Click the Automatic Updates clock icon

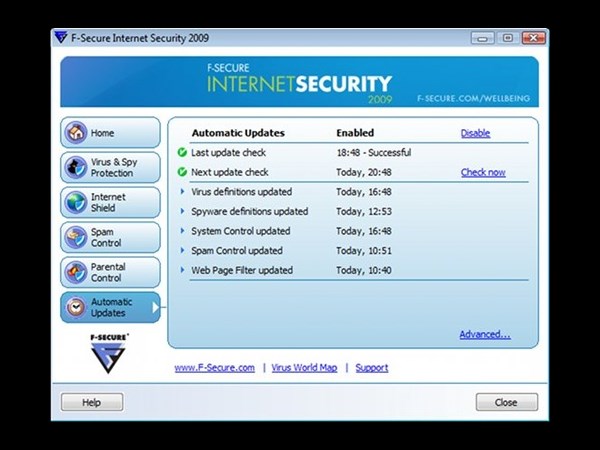coord(76,307)
